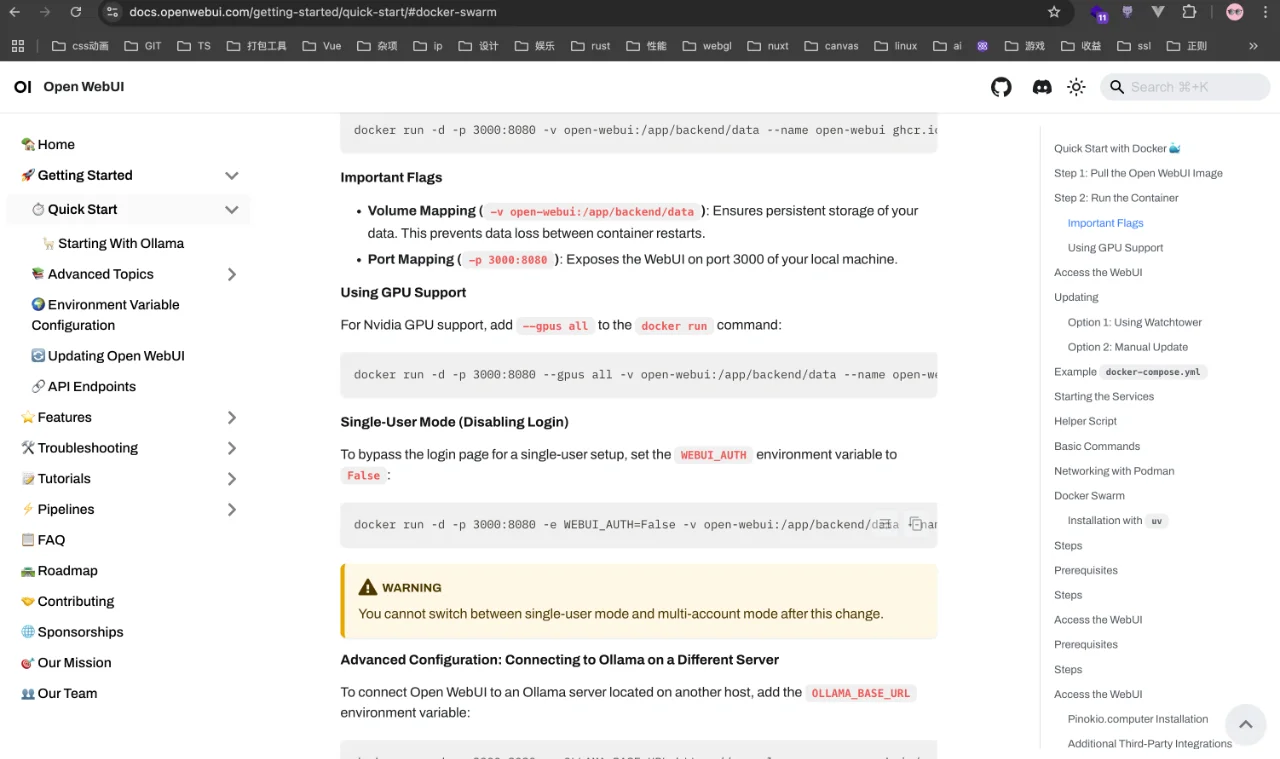The width and height of the screenshot is (1280, 759).
Task: Open the apps grid in bookmarks bar
Action: pos(18,46)
